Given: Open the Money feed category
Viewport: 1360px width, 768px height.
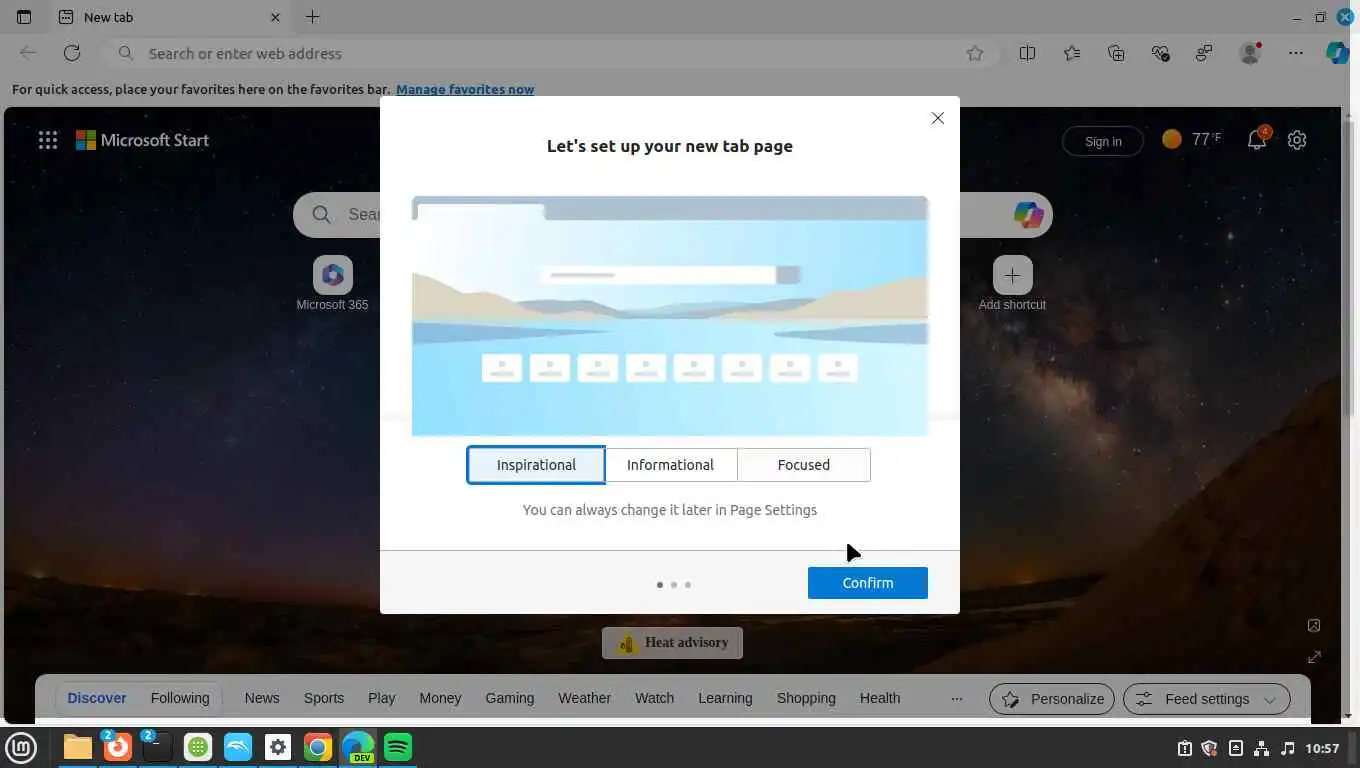Looking at the screenshot, I should tap(440, 698).
